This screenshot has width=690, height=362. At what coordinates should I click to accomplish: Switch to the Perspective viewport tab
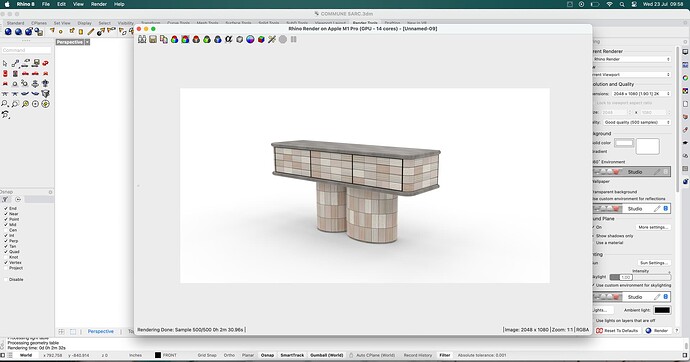tap(100, 331)
